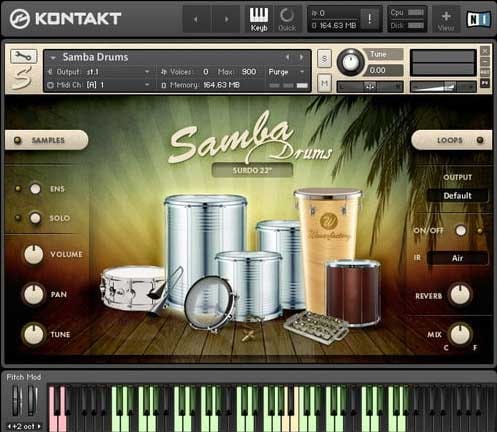Screen dimensions: 497x432
Task: Go to the previous instrument with the left arrow in the header
Action: [x=196, y=19]
